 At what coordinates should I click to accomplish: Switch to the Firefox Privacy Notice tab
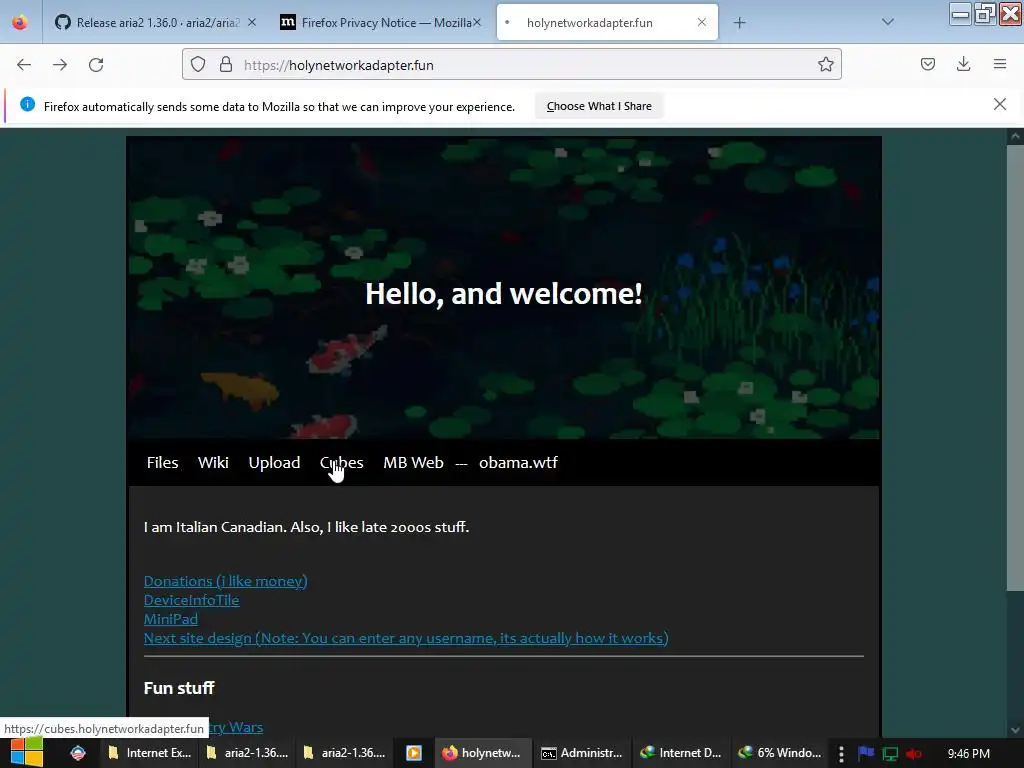[x=381, y=23]
